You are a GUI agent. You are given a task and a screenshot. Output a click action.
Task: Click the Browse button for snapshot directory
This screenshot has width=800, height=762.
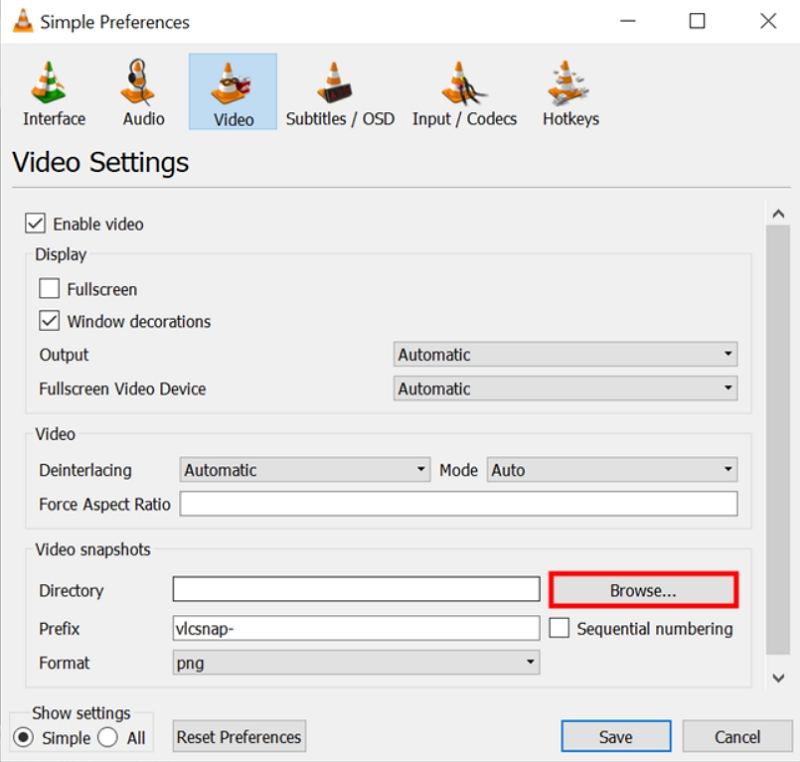click(x=643, y=590)
